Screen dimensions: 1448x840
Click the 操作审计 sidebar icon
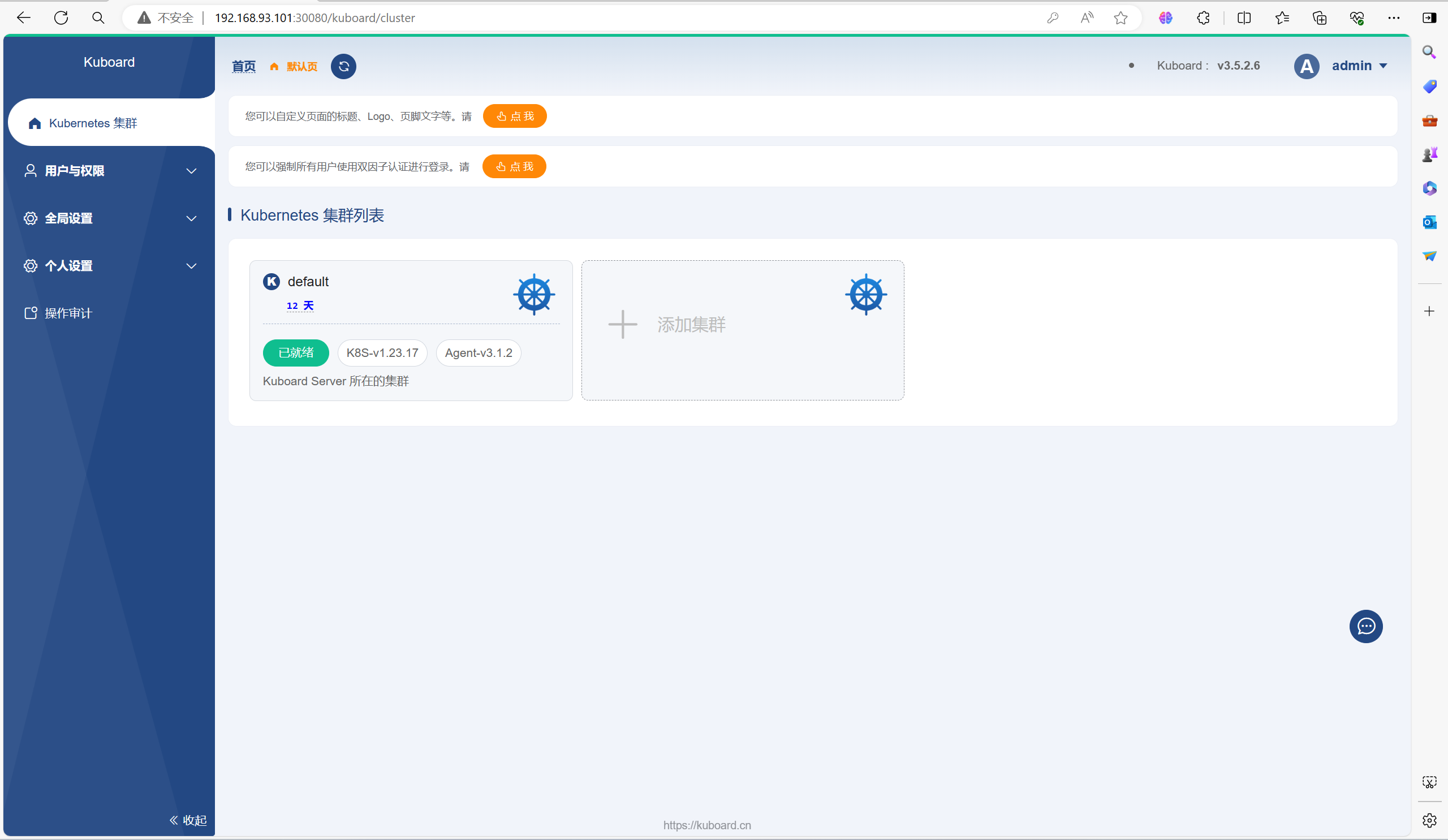31,313
